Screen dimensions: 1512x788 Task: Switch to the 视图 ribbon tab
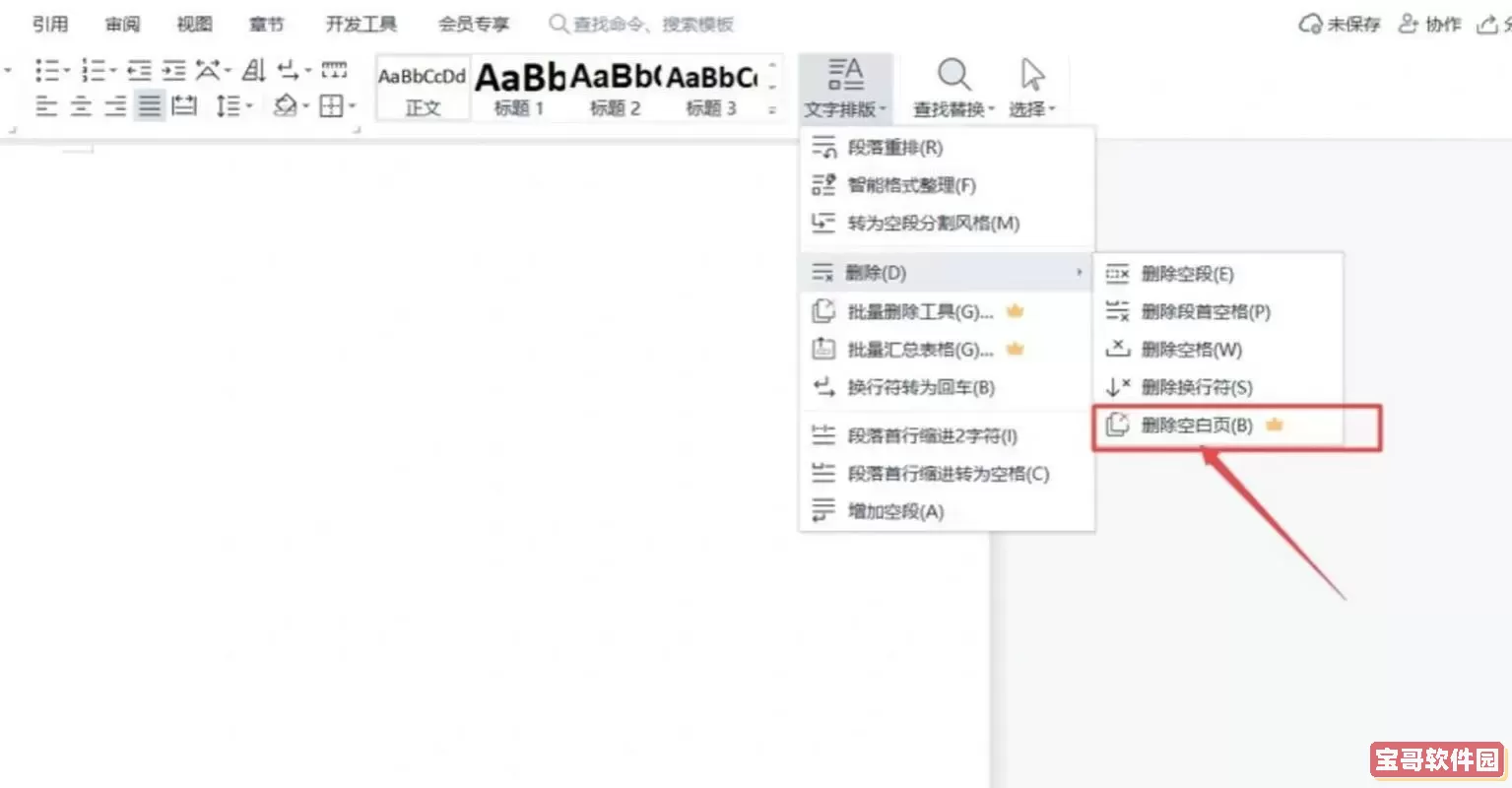pyautogui.click(x=194, y=24)
